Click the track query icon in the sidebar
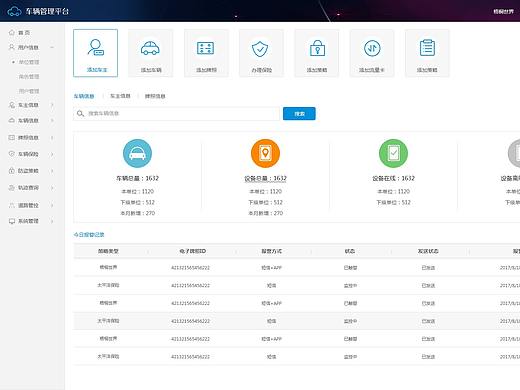The height and width of the screenshot is (390, 520). click(12, 188)
